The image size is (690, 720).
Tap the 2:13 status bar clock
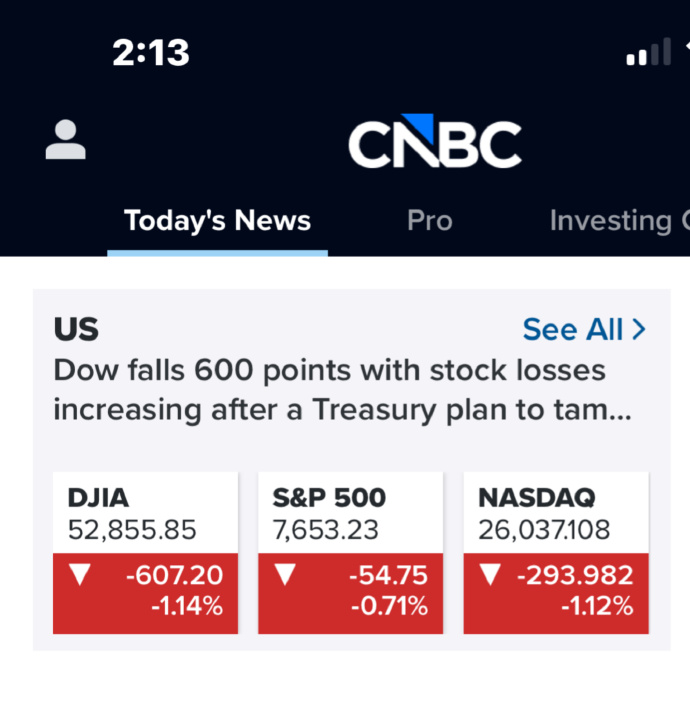click(151, 52)
